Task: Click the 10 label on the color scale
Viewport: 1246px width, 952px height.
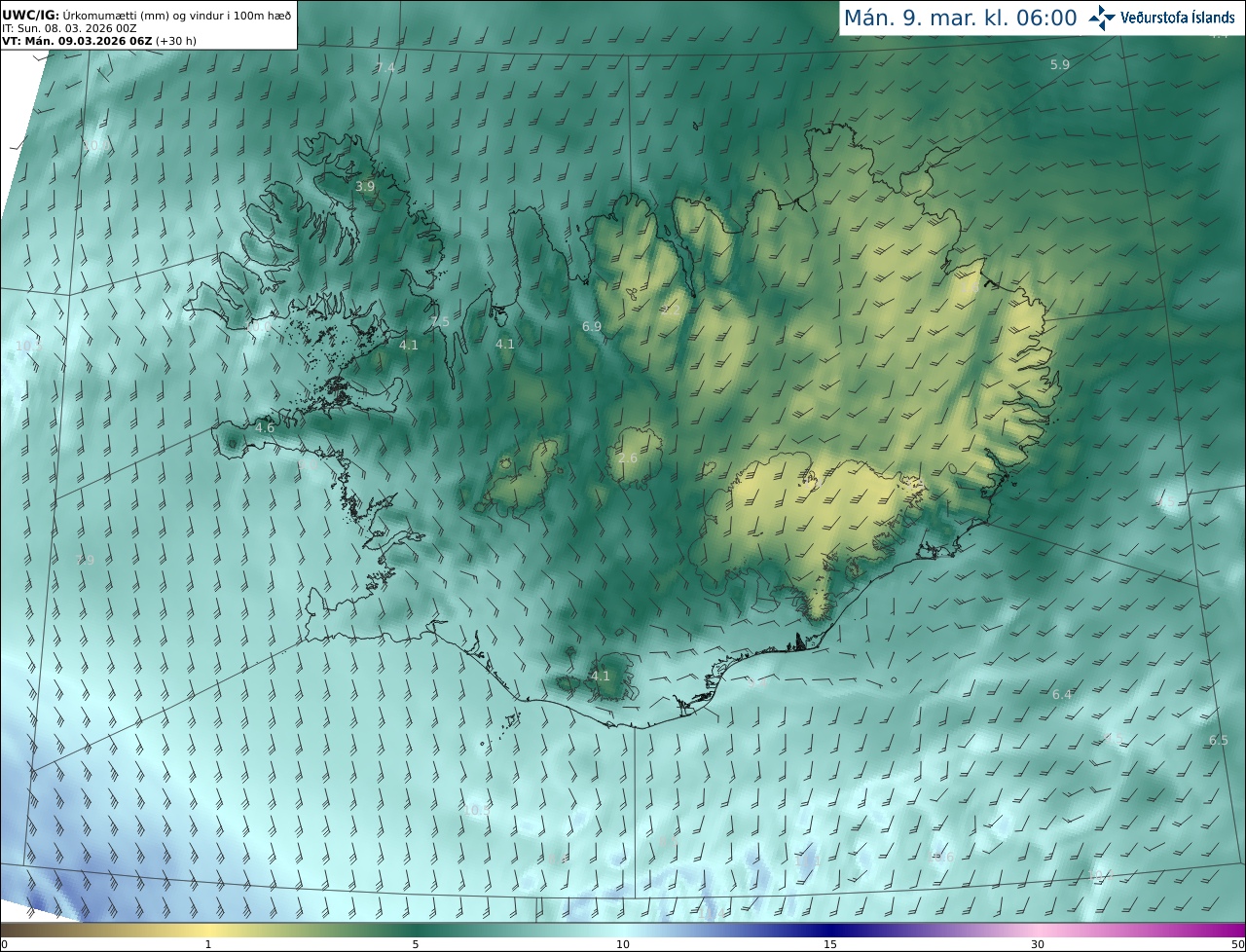Action: click(623, 945)
